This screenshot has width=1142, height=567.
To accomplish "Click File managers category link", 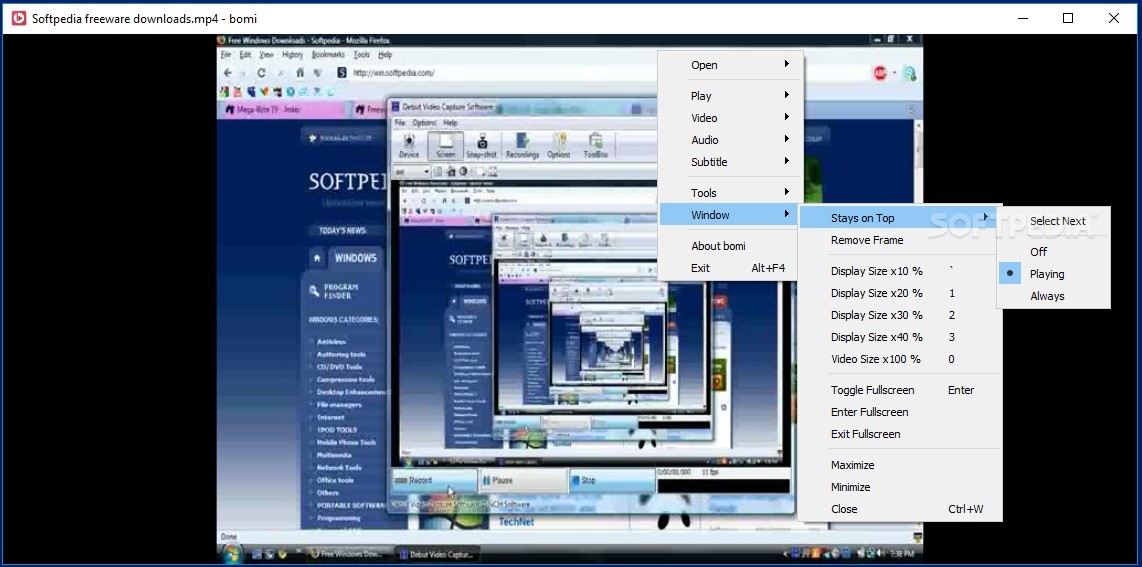I will click(339, 405).
